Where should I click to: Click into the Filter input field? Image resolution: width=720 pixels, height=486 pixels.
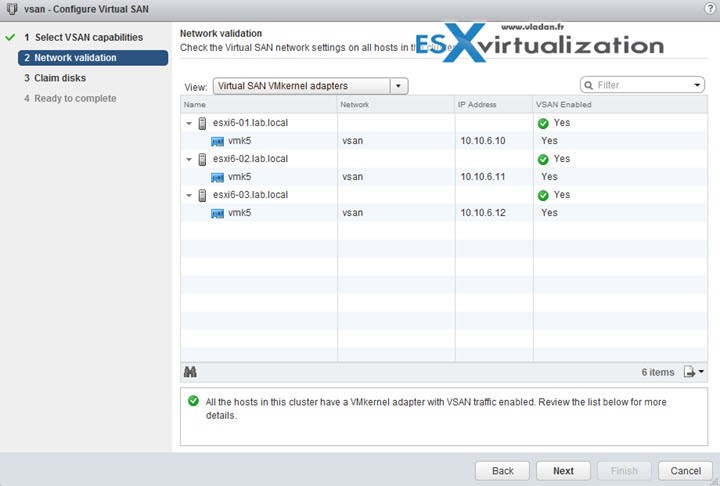(643, 85)
